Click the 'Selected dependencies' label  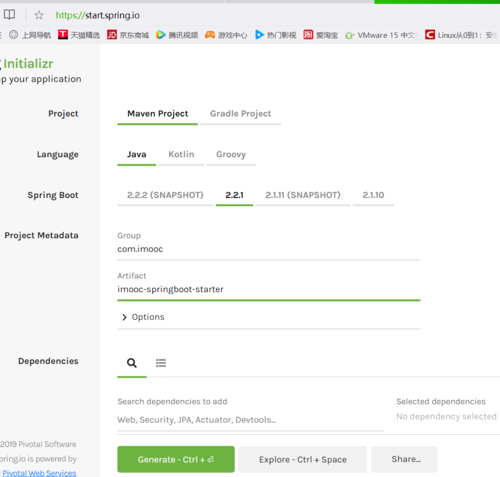[441, 402]
